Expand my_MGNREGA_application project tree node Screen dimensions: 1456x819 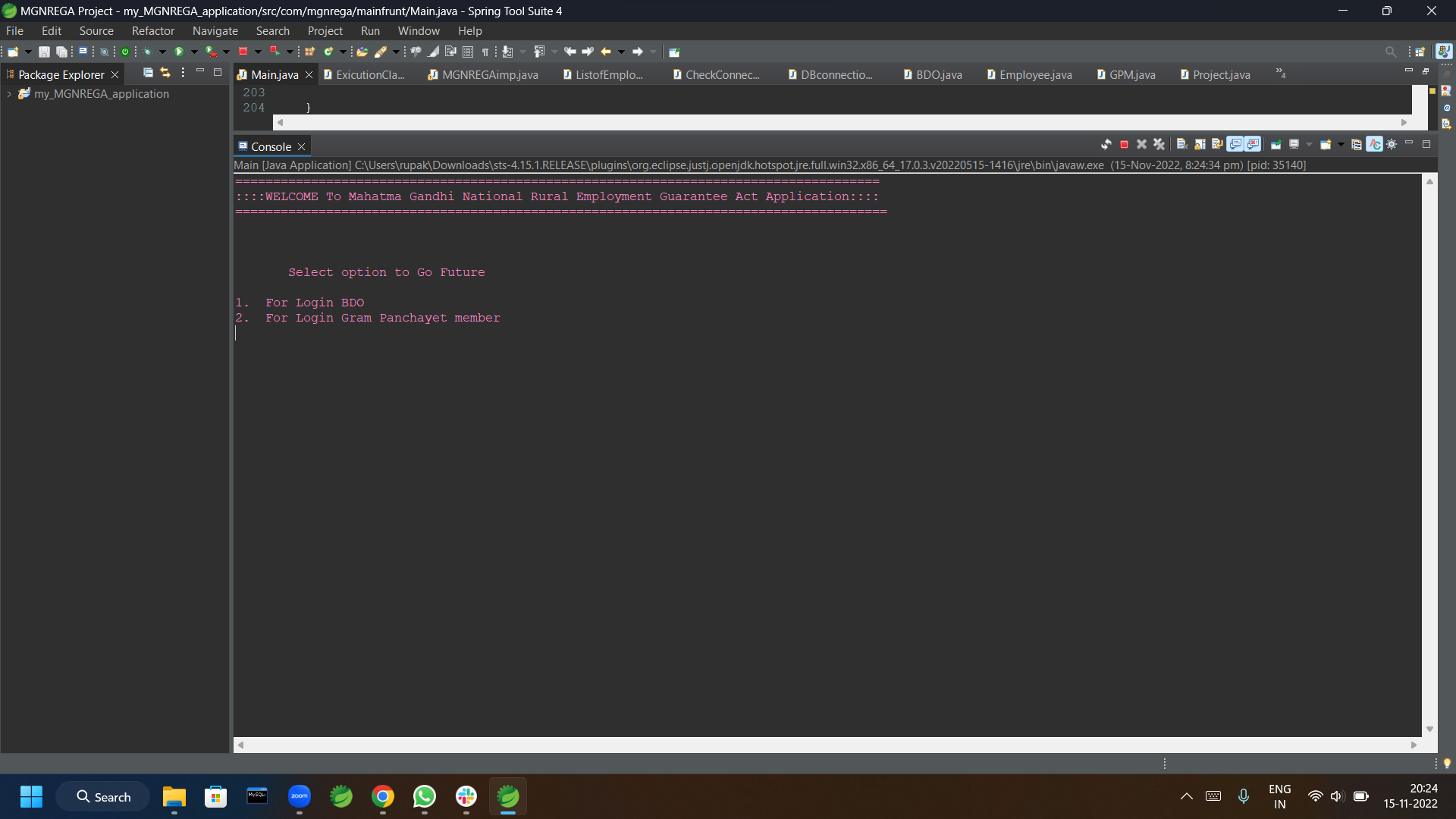click(8, 94)
